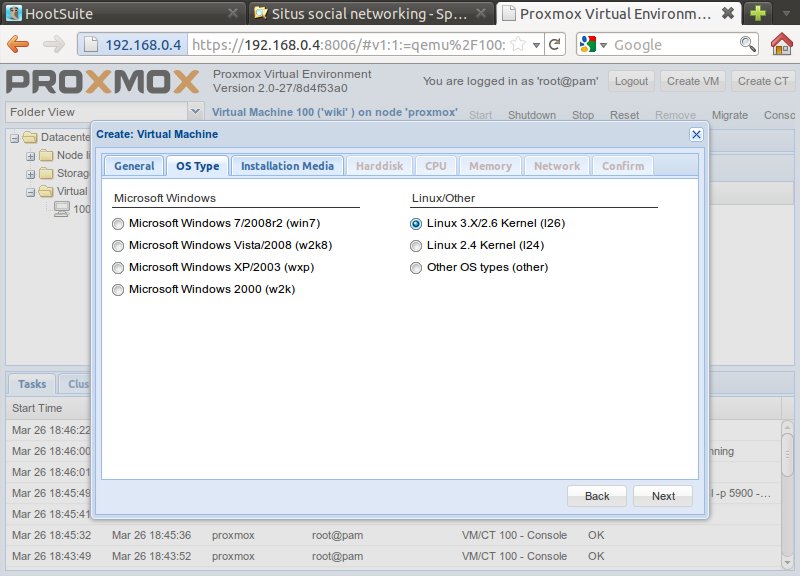
Task: Click the Google search input field
Action: point(675,45)
